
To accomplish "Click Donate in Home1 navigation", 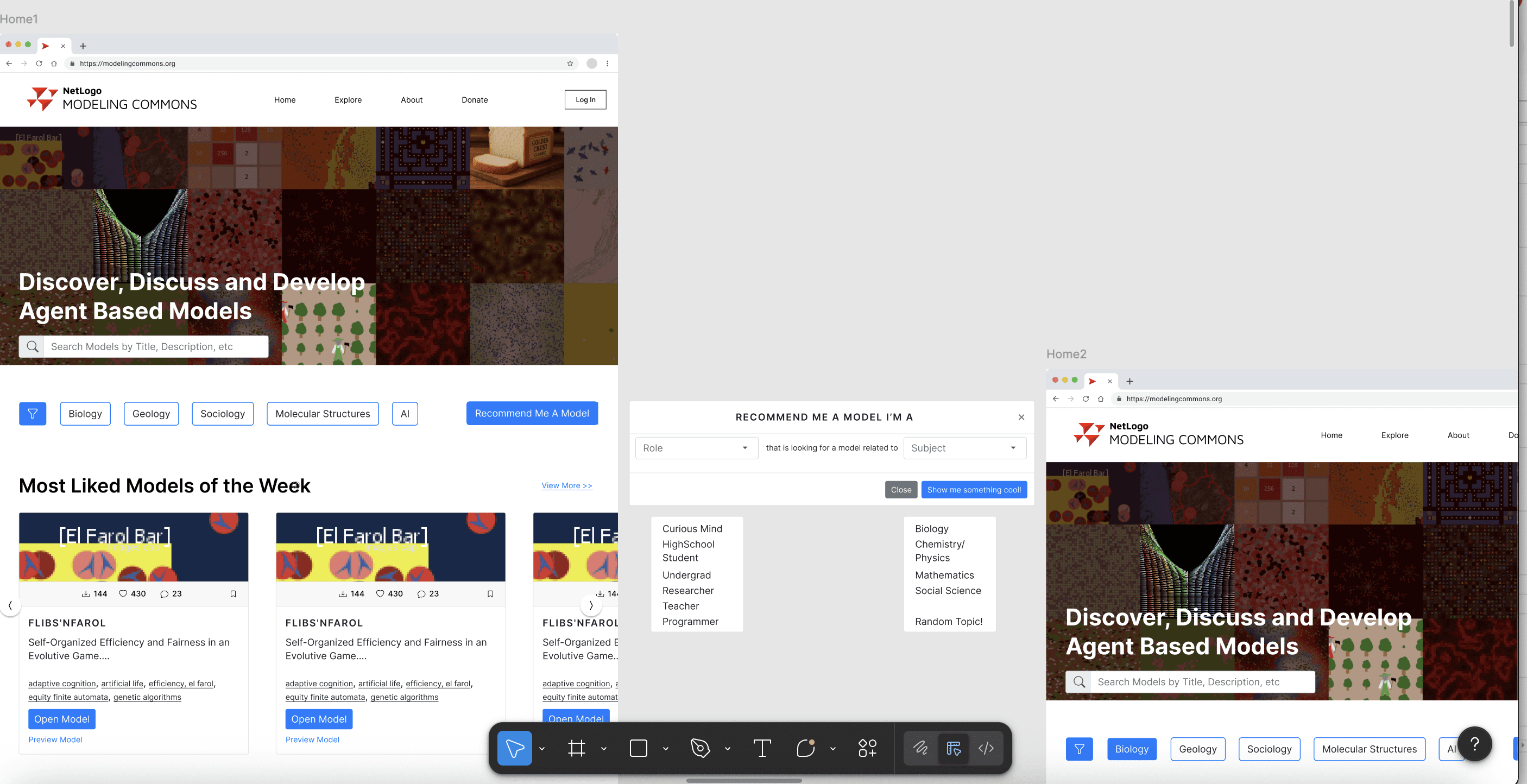I will point(474,99).
